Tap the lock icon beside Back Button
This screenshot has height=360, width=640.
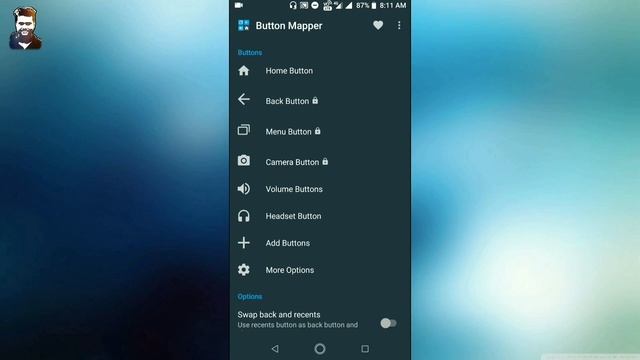coord(315,100)
